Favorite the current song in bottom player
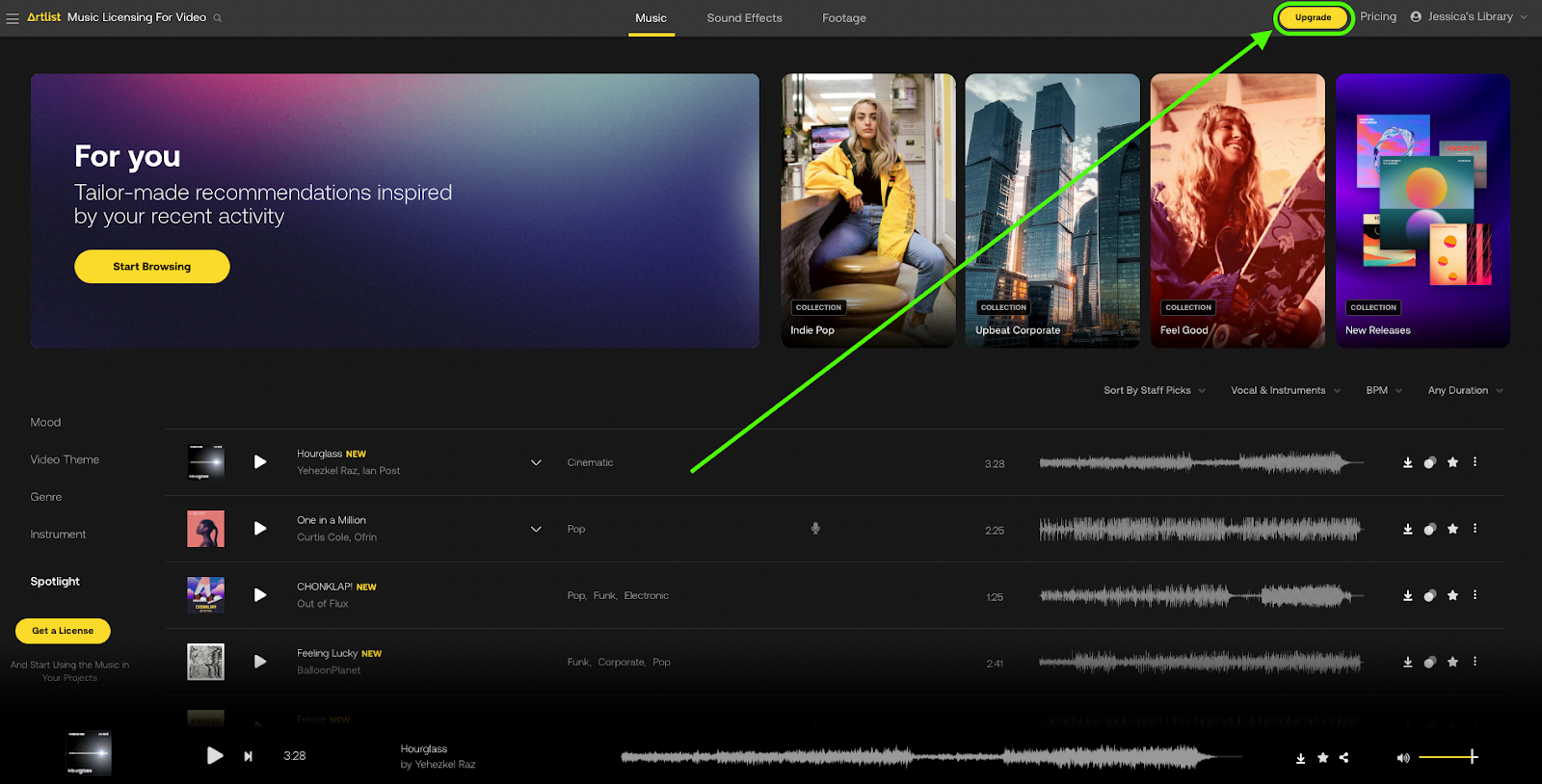1542x784 pixels. (1322, 758)
